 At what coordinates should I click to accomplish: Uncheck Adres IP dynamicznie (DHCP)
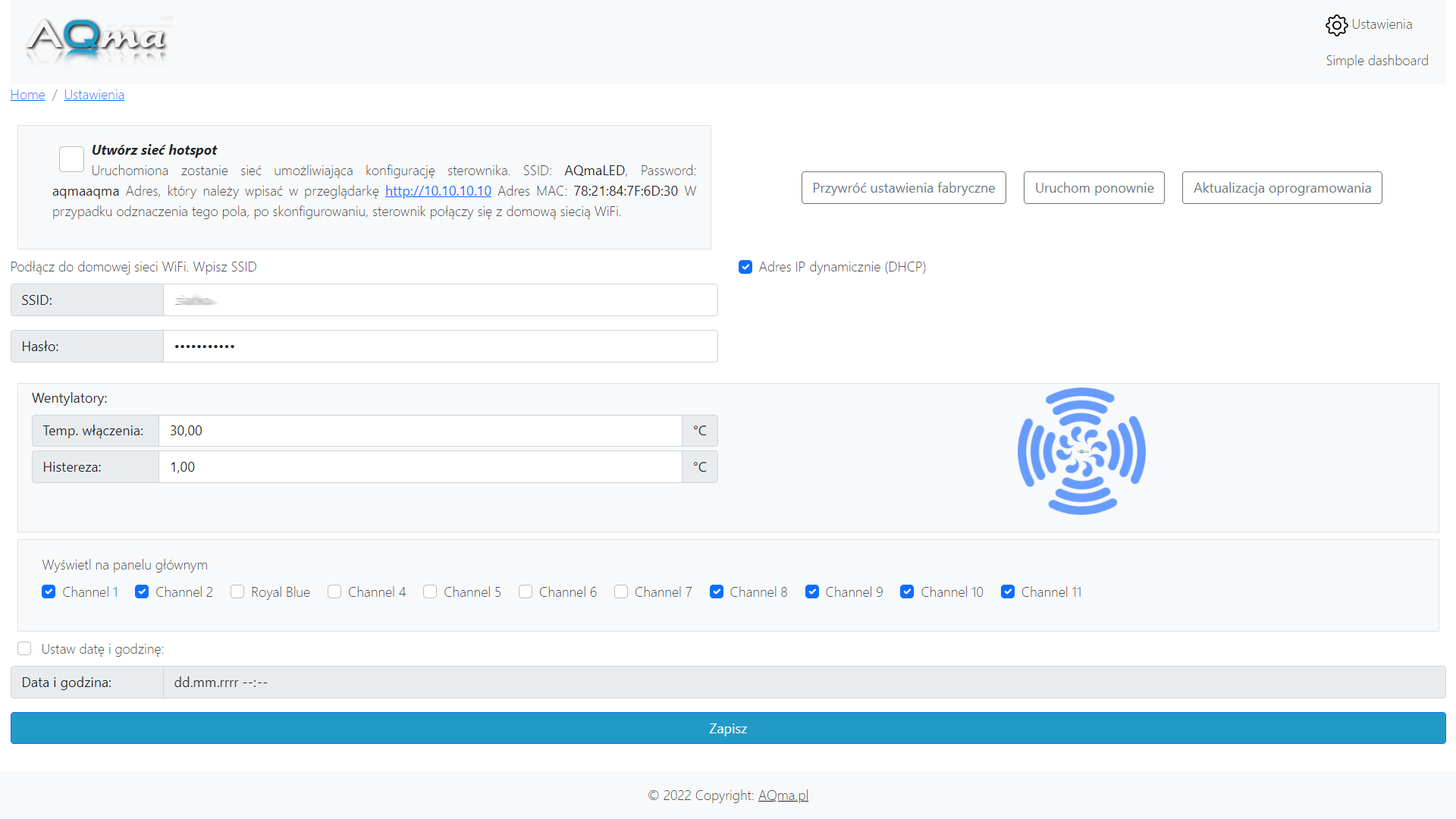pyautogui.click(x=745, y=267)
